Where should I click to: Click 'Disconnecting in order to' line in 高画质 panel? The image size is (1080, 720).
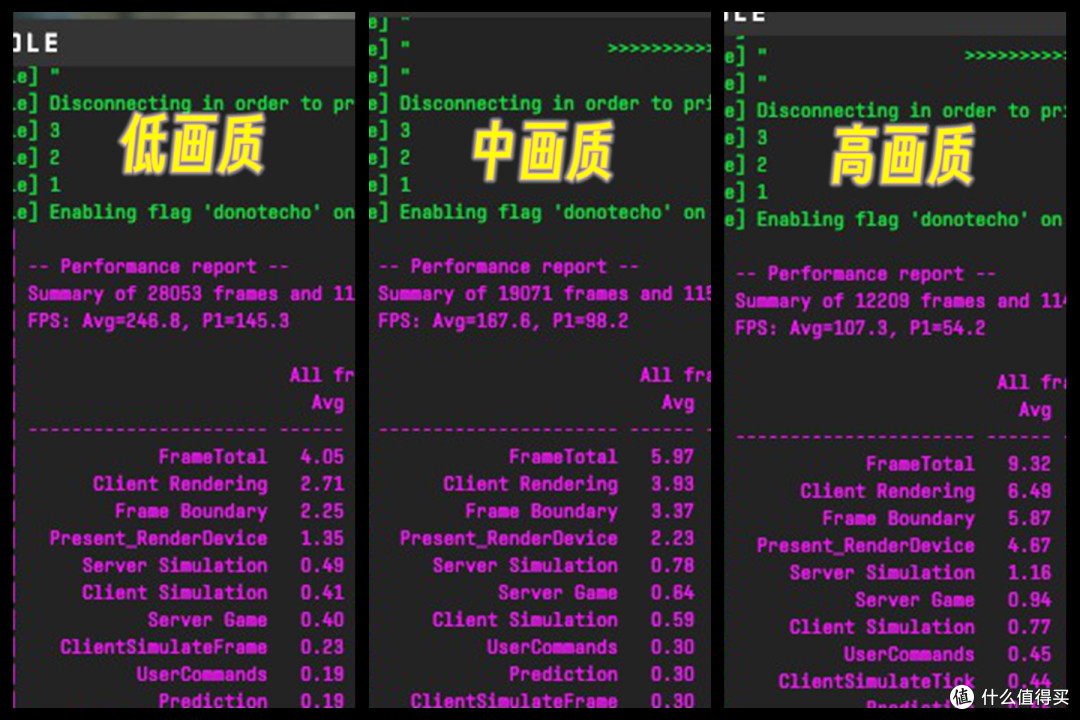pos(911,111)
